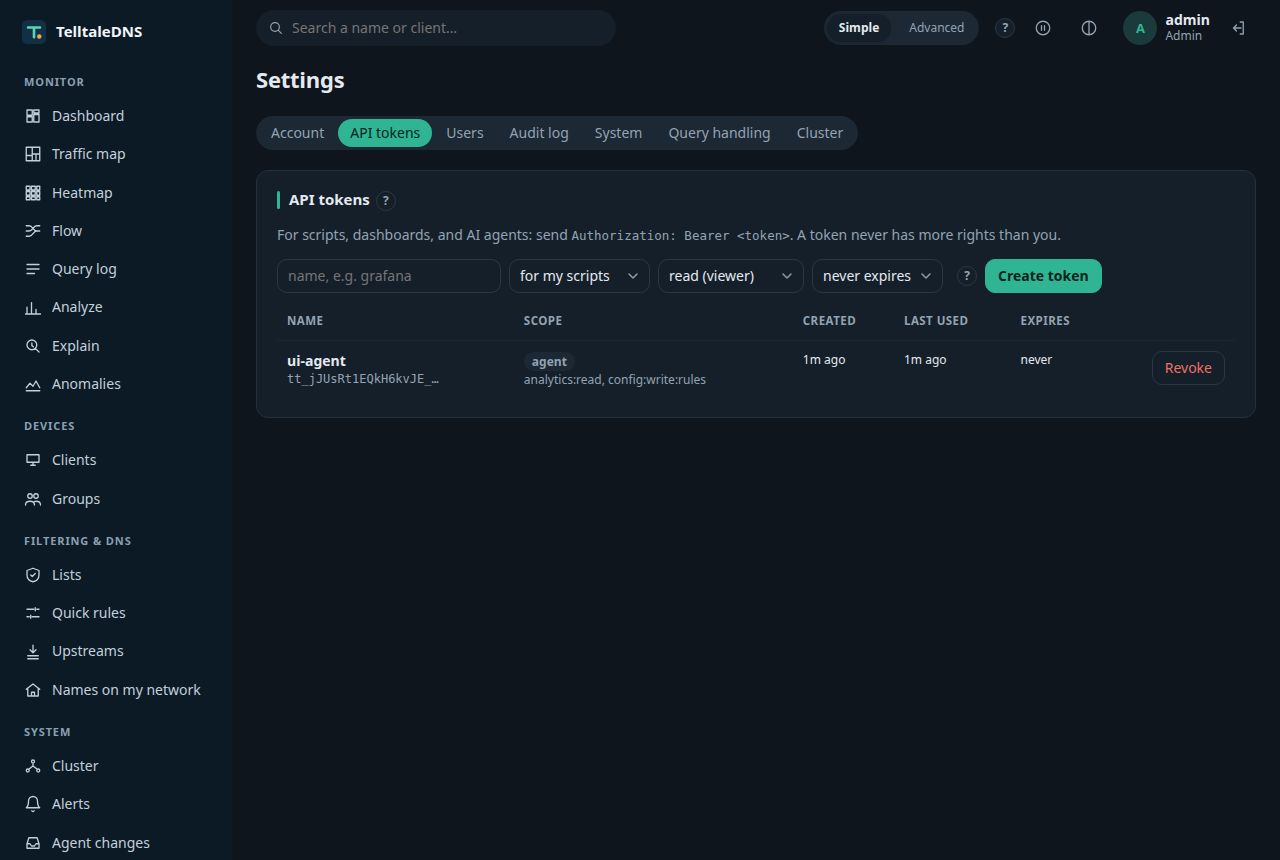This screenshot has width=1280, height=860.
Task: Click the top bar help question icon
Action: (1005, 28)
